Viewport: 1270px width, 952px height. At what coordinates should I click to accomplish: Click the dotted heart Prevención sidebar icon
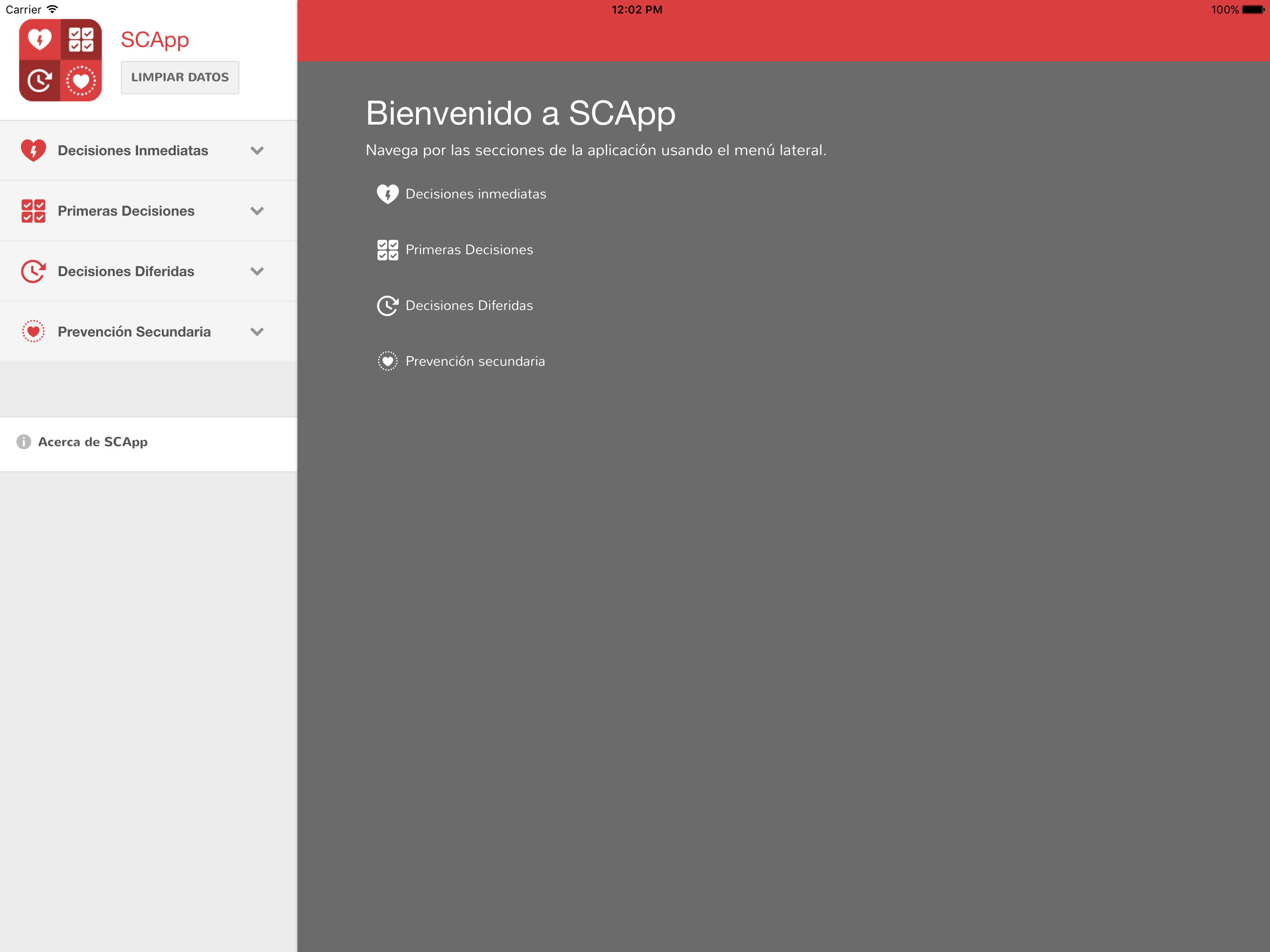click(33, 331)
